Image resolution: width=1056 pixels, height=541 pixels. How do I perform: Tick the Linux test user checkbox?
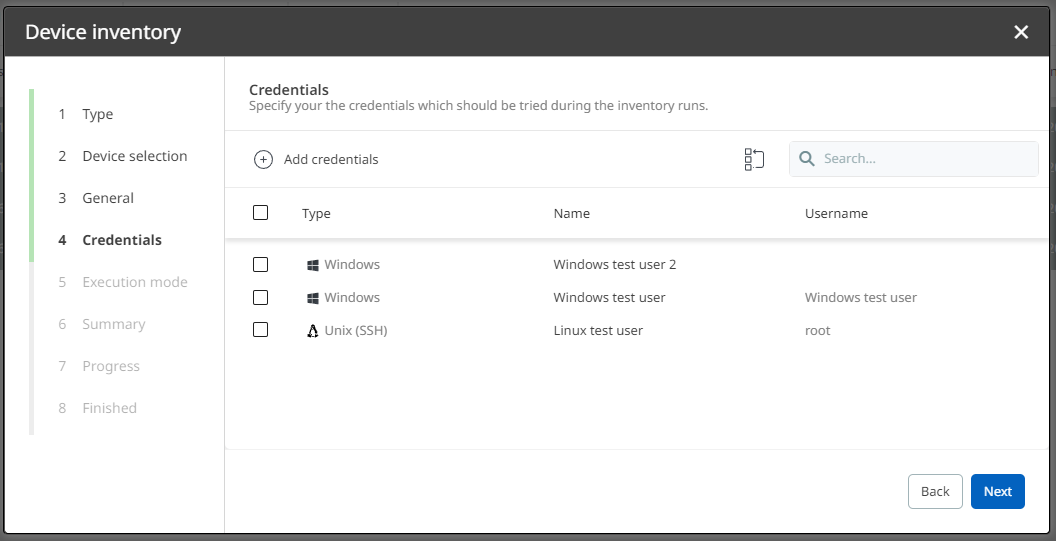click(261, 330)
